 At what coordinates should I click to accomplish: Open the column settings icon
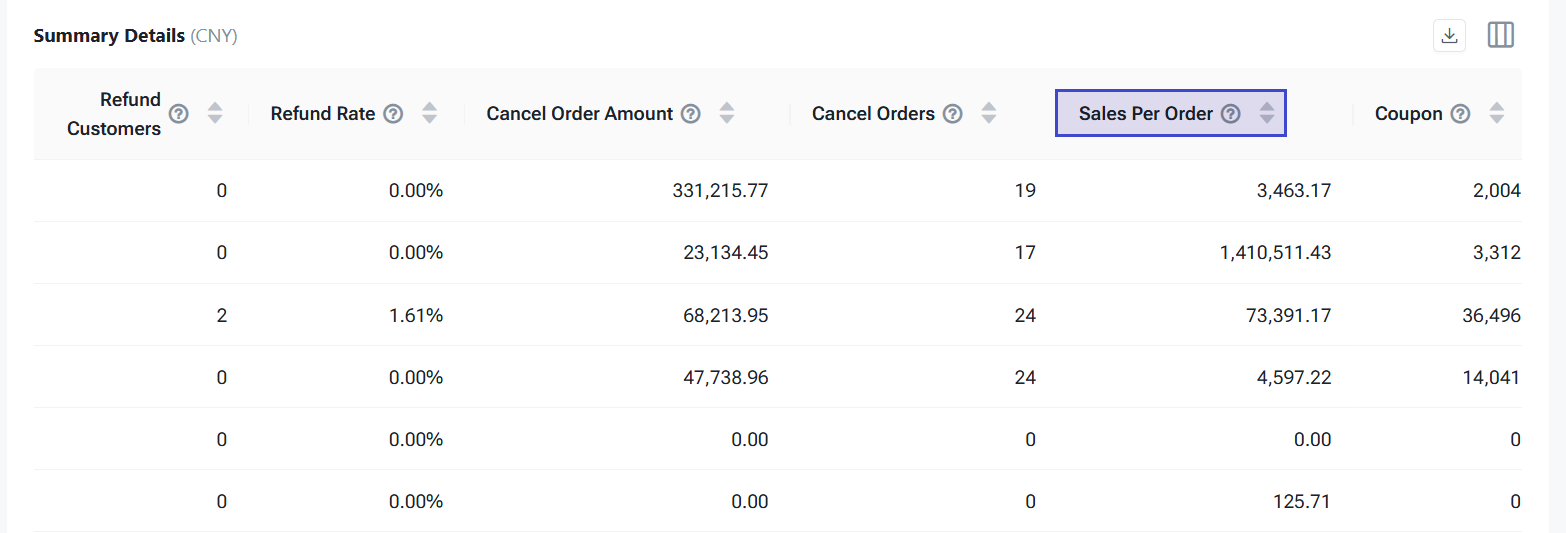click(x=1500, y=36)
